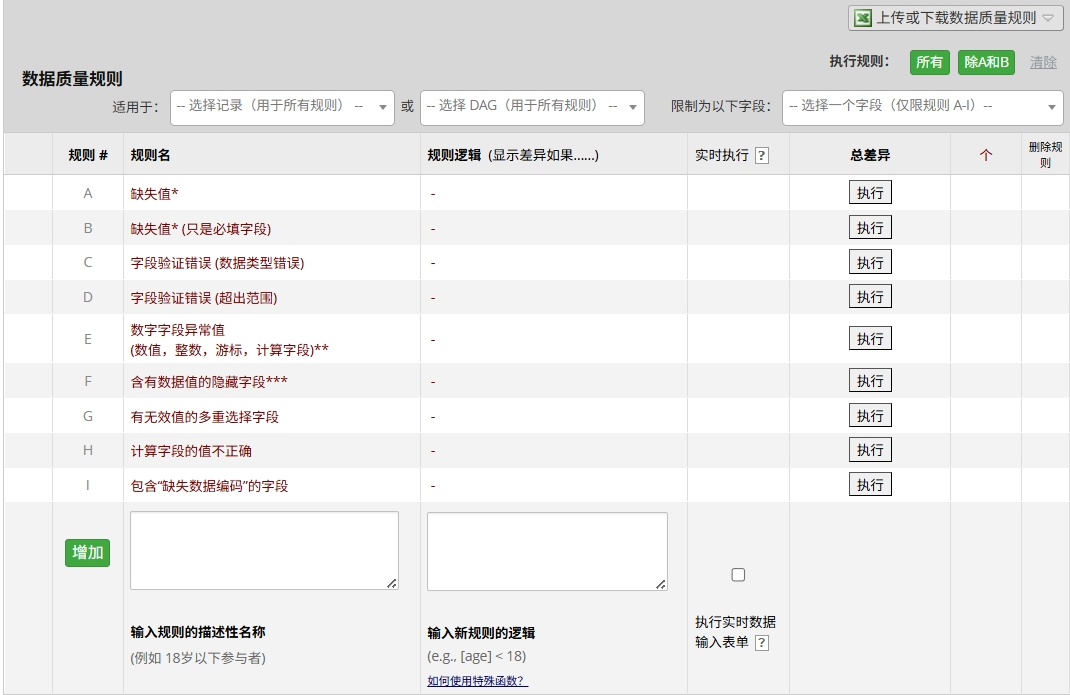Expand the 选择 DAG dropdown

[x=532, y=107]
